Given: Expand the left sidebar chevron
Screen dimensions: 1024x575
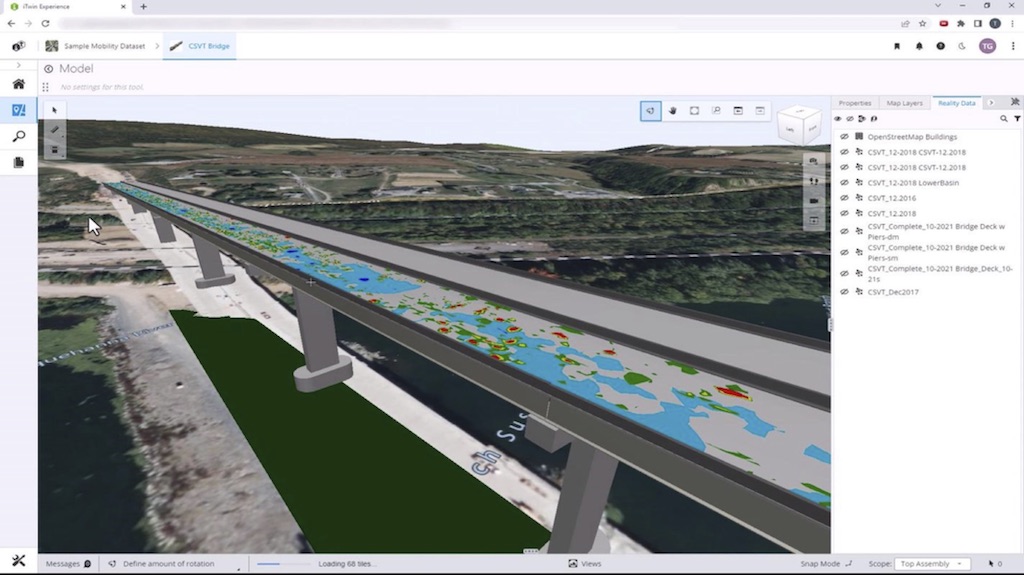Looking at the screenshot, I should coord(18,65).
